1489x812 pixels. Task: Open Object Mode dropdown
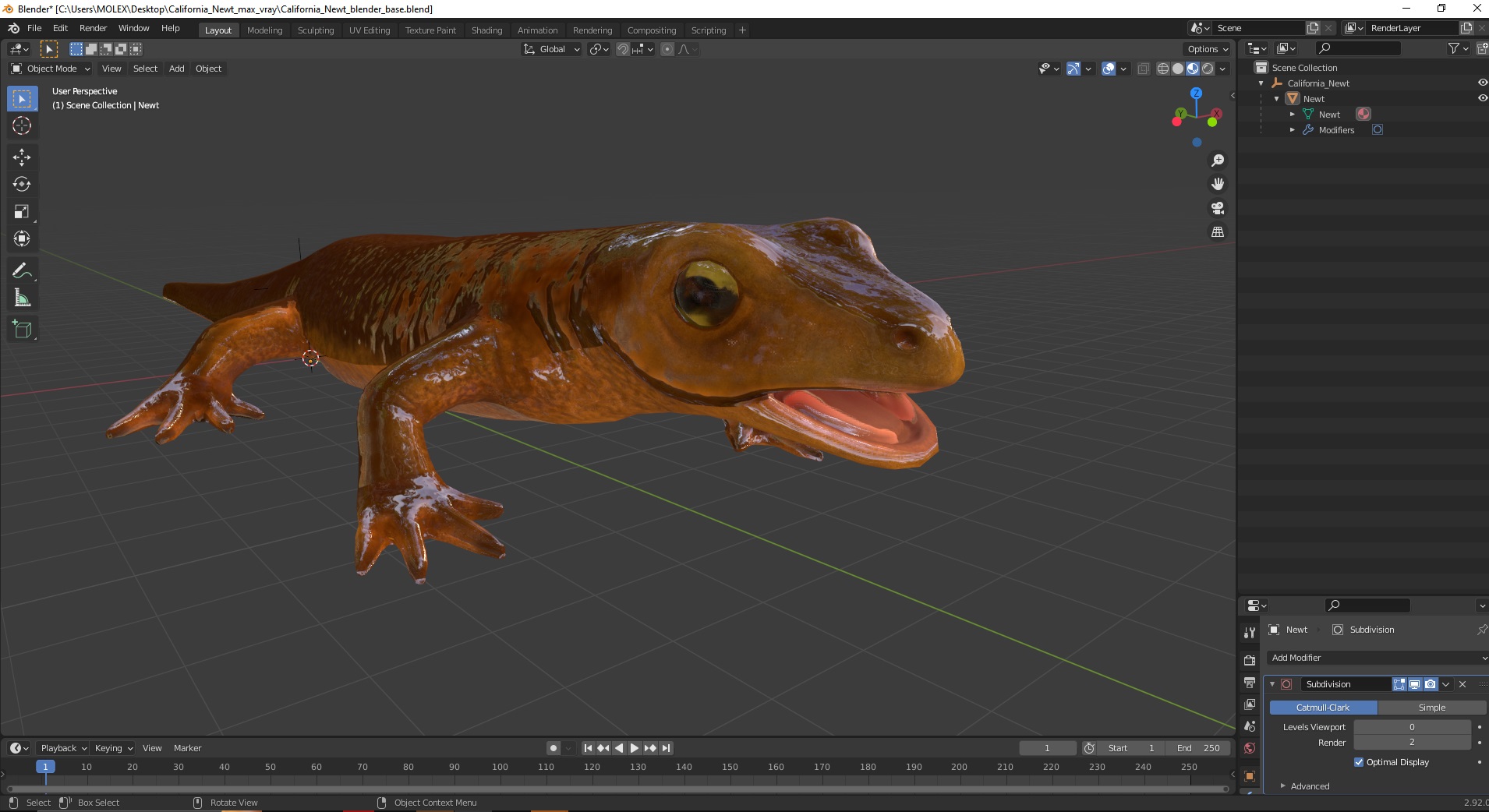(50, 69)
